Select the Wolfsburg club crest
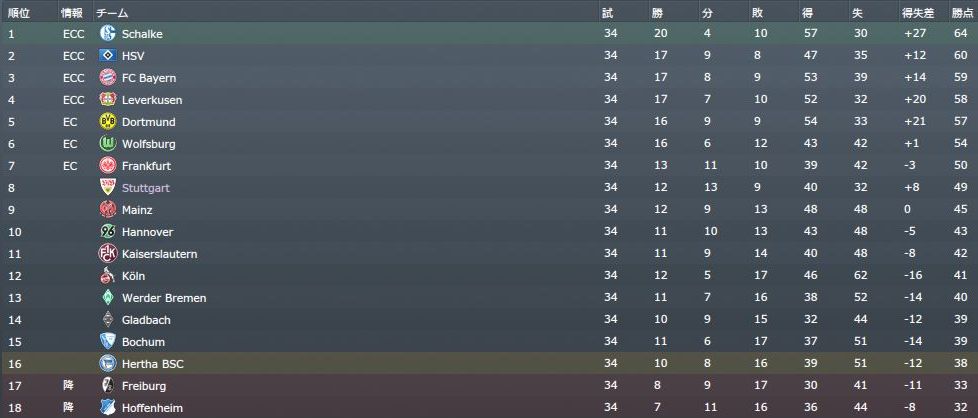The width and height of the screenshot is (978, 418). click(109, 144)
